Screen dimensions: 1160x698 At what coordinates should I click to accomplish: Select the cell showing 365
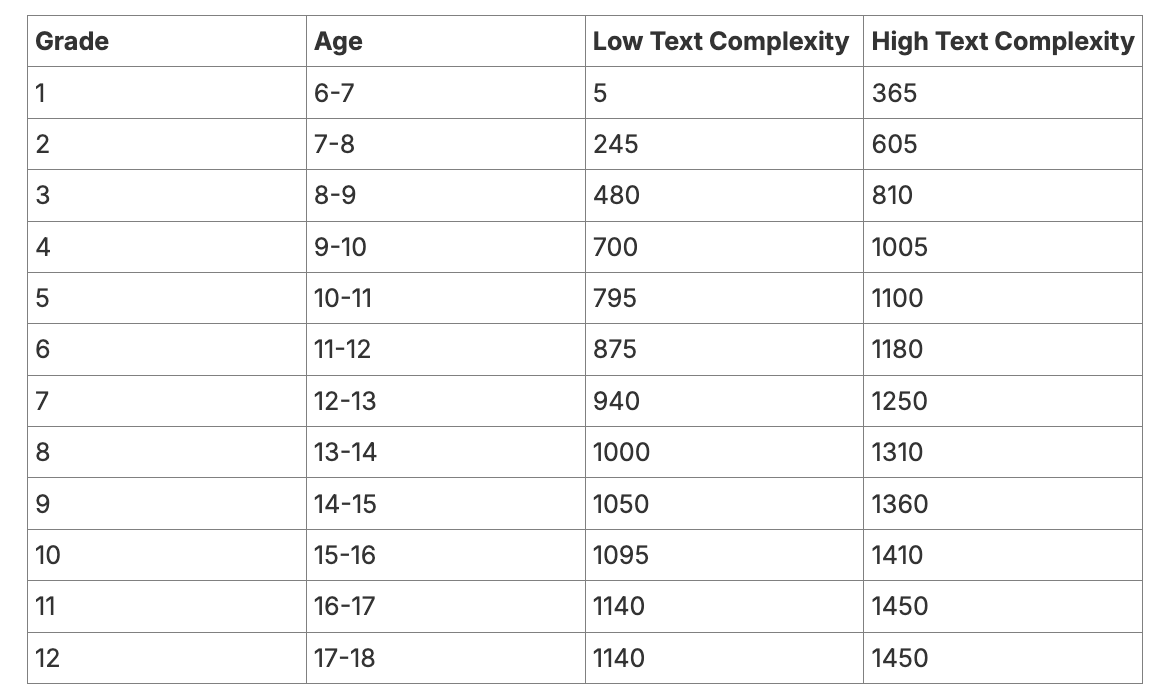click(1002, 92)
